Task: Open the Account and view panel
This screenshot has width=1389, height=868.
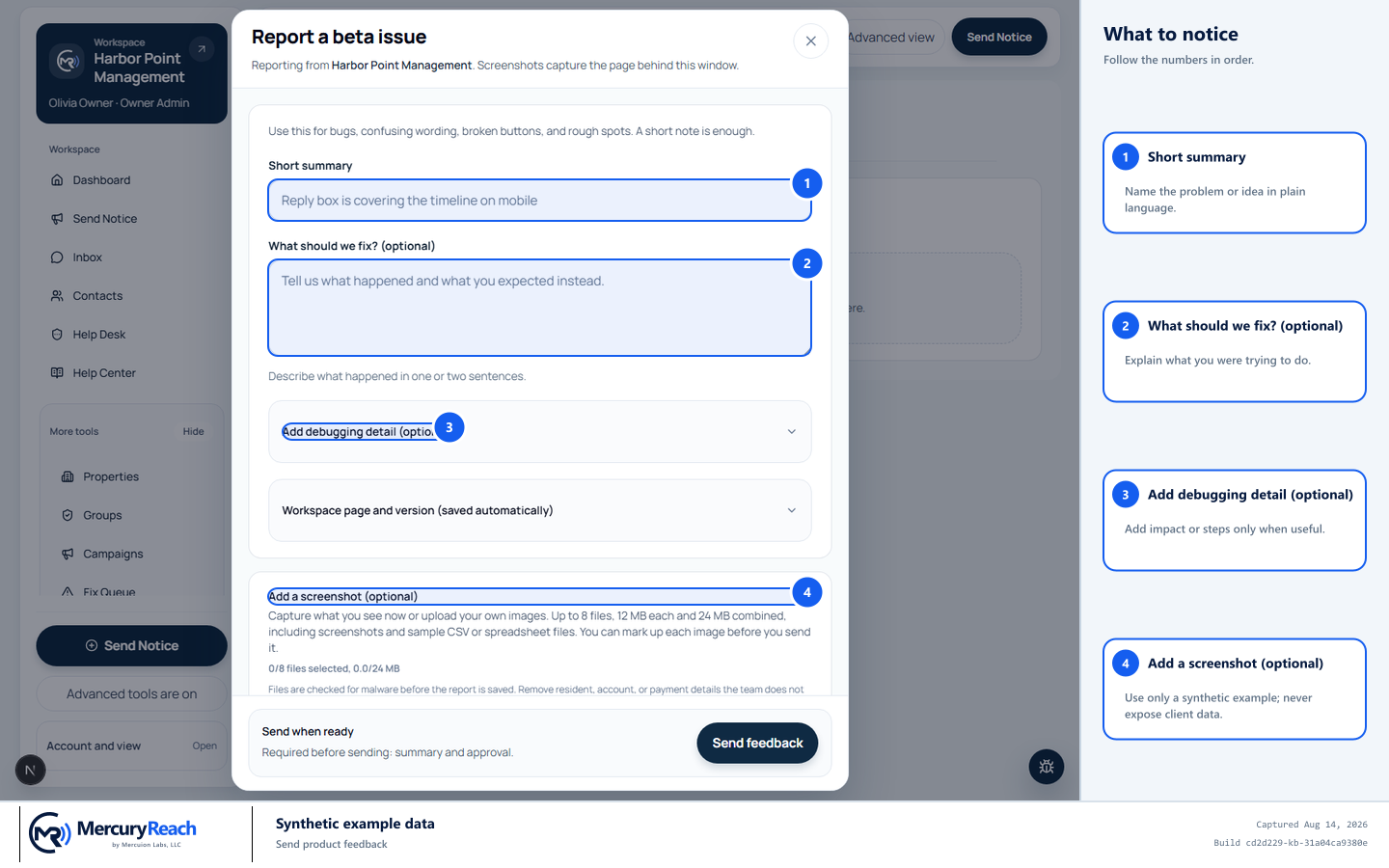Action: coord(131,746)
